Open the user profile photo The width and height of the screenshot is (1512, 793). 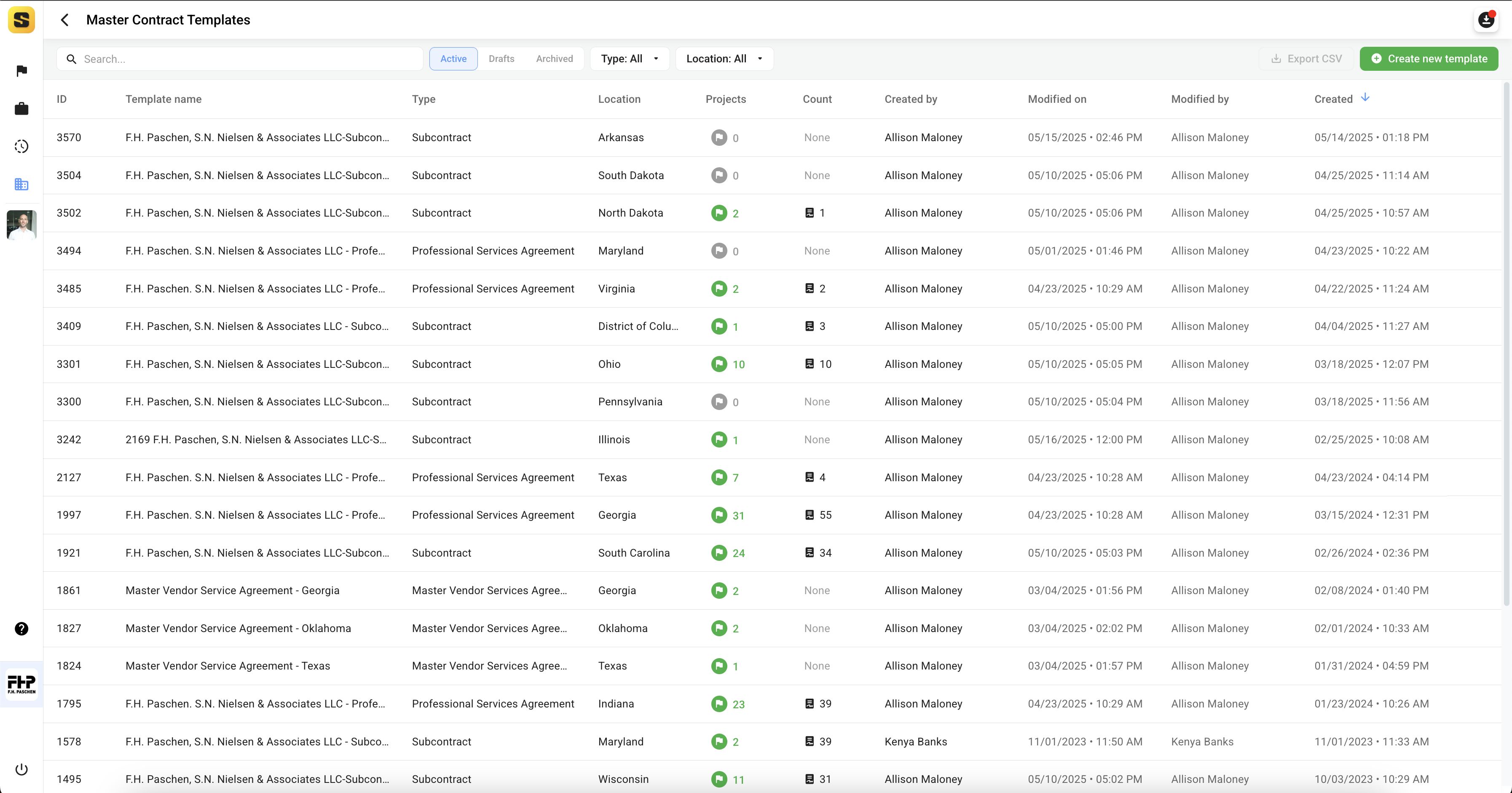coord(22,225)
